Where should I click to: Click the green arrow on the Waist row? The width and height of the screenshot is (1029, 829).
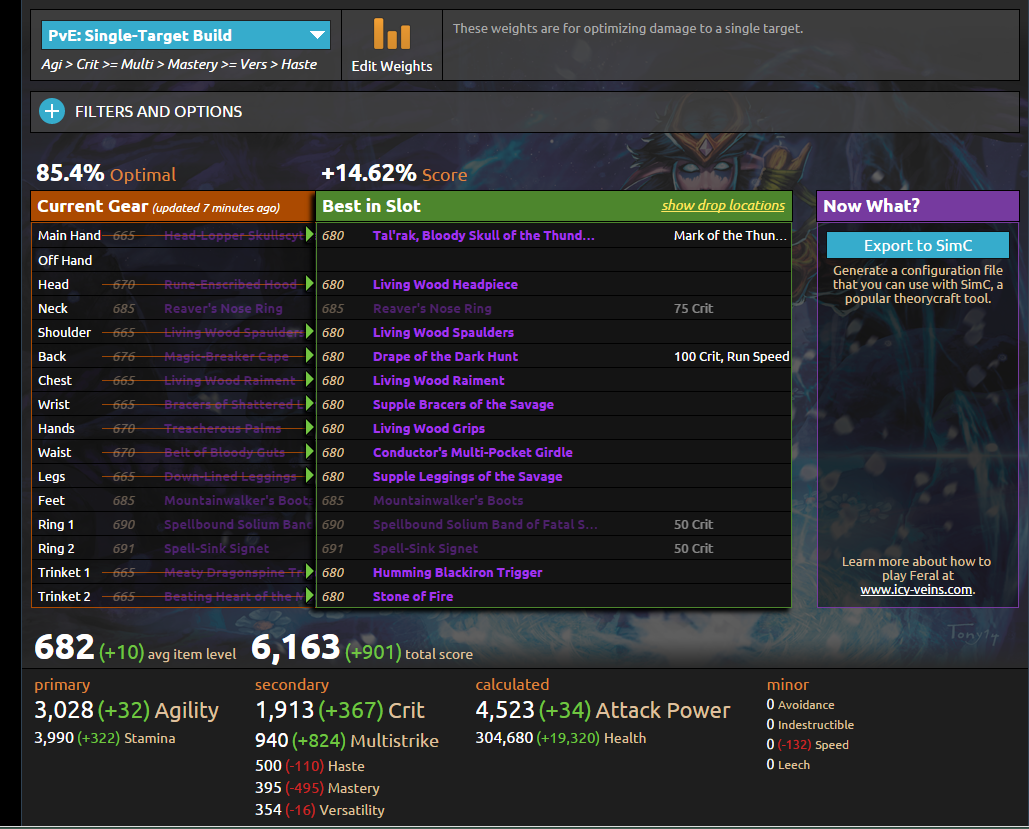310,452
